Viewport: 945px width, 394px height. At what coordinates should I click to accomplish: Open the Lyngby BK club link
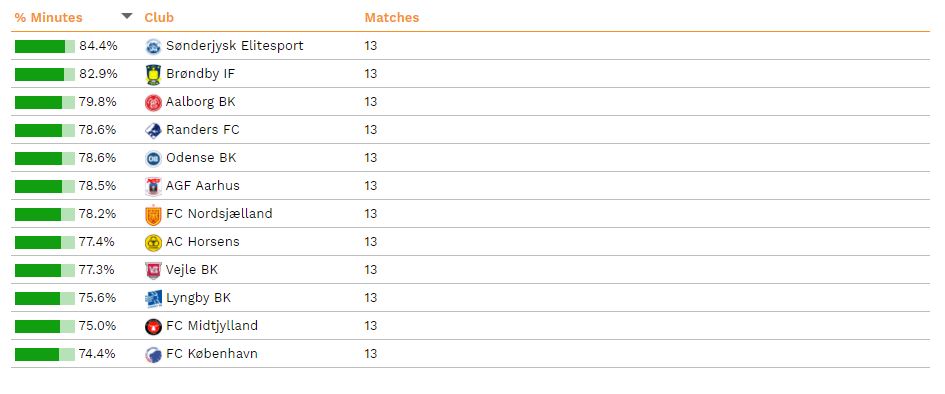point(198,298)
